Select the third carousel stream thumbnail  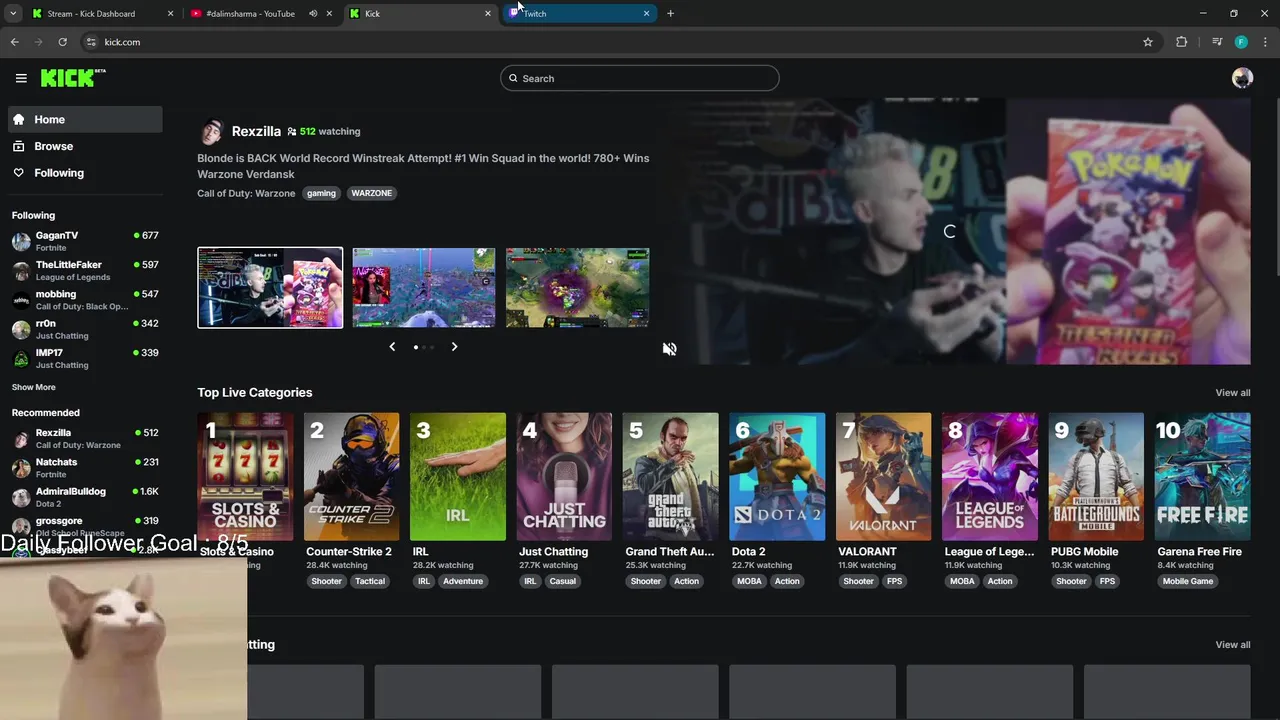[x=578, y=288]
